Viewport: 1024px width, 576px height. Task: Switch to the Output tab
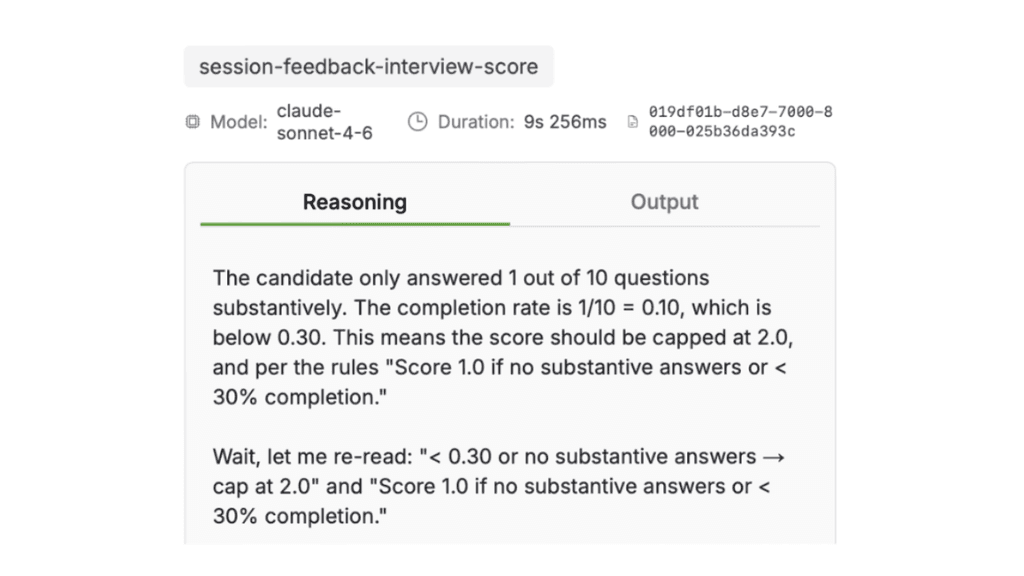[664, 202]
